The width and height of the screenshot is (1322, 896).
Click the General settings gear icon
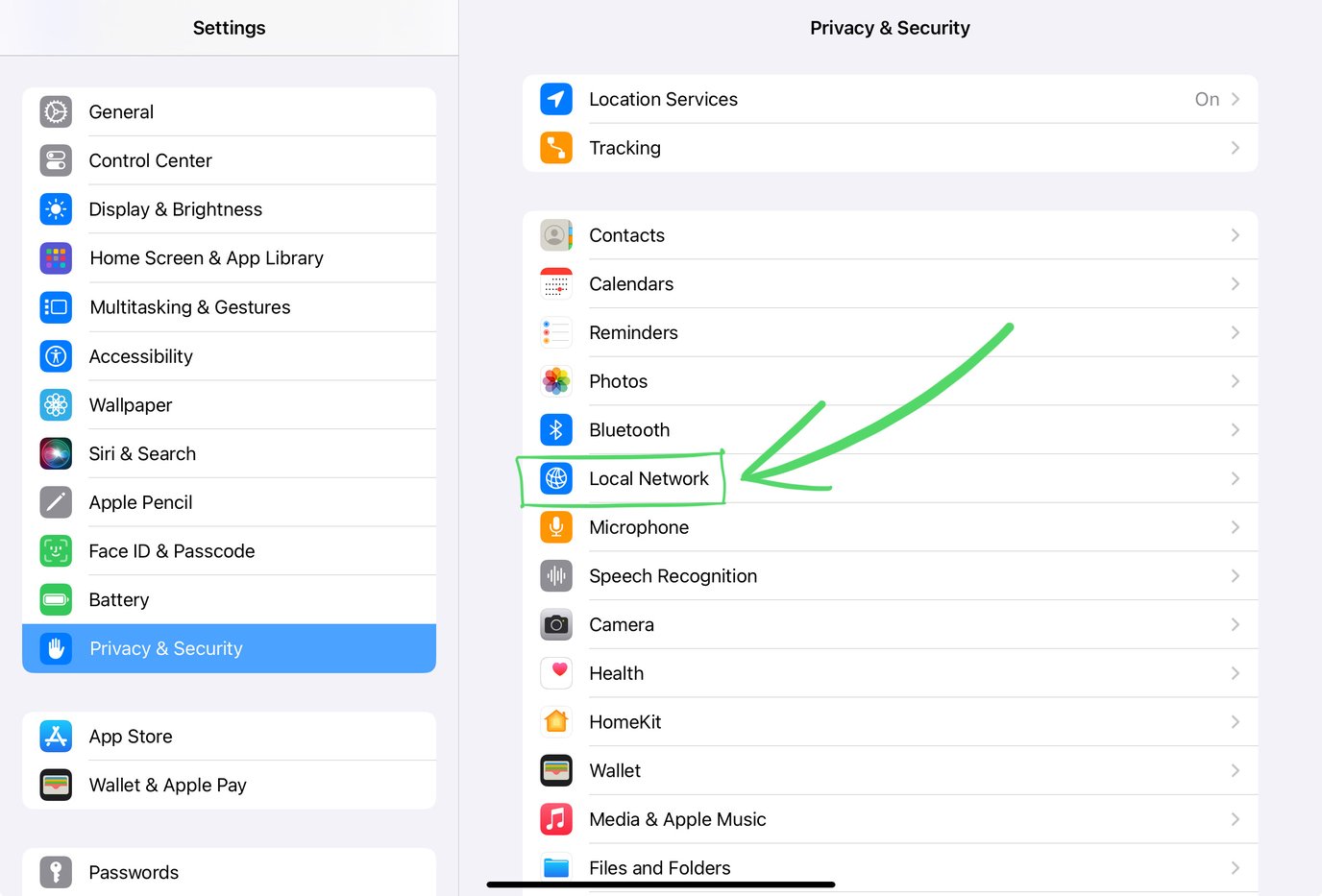coord(56,111)
